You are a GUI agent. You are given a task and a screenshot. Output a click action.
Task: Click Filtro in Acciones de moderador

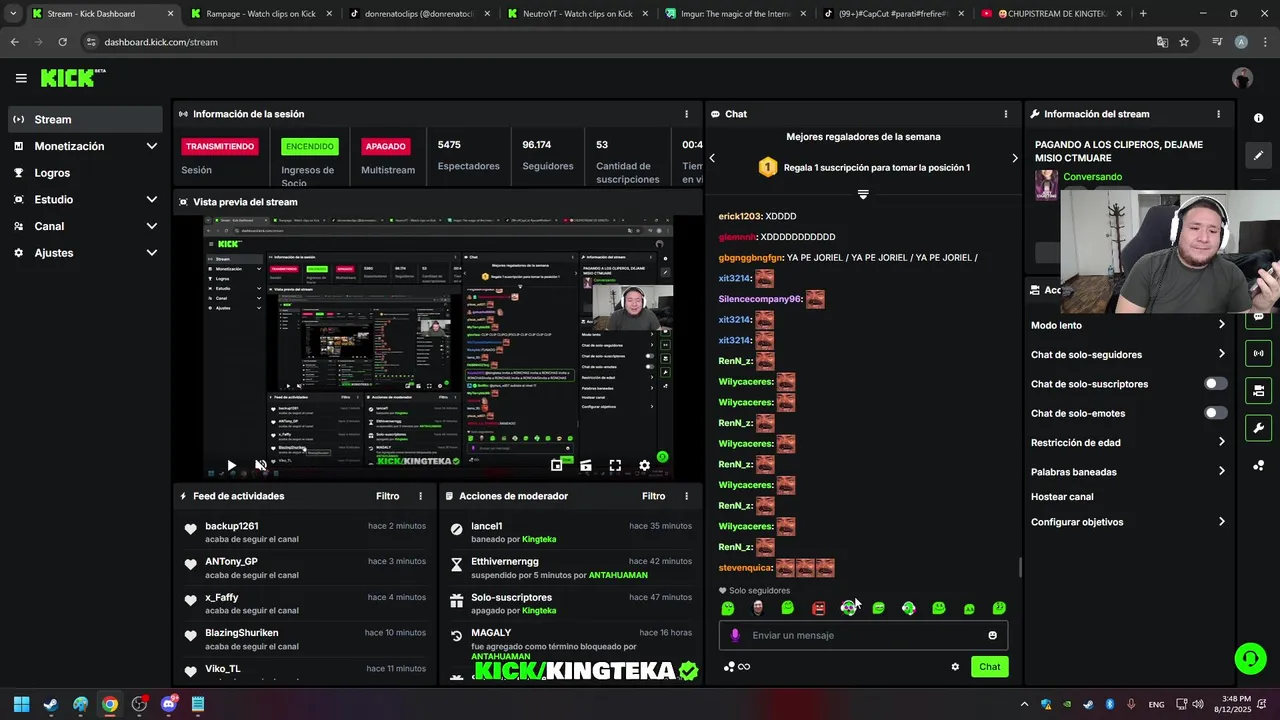(653, 496)
